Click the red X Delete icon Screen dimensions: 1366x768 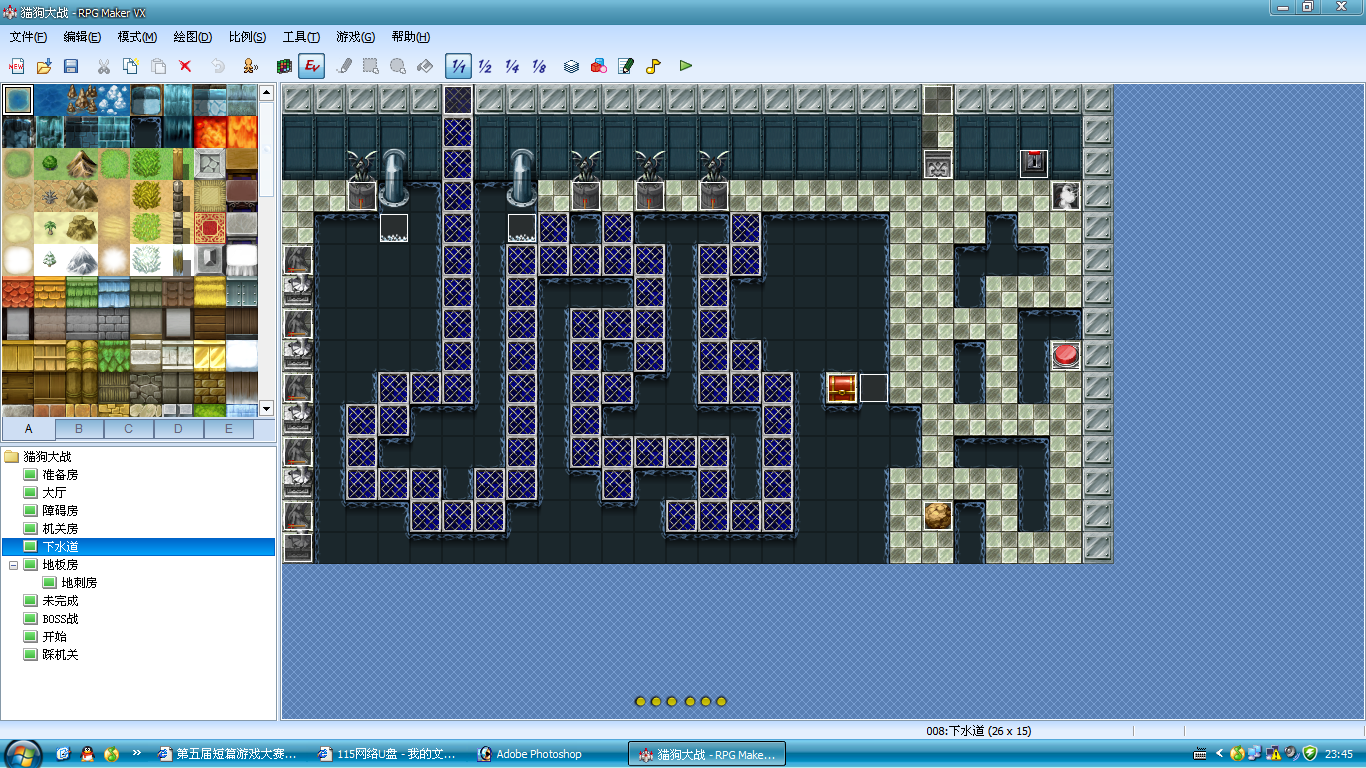click(x=185, y=66)
